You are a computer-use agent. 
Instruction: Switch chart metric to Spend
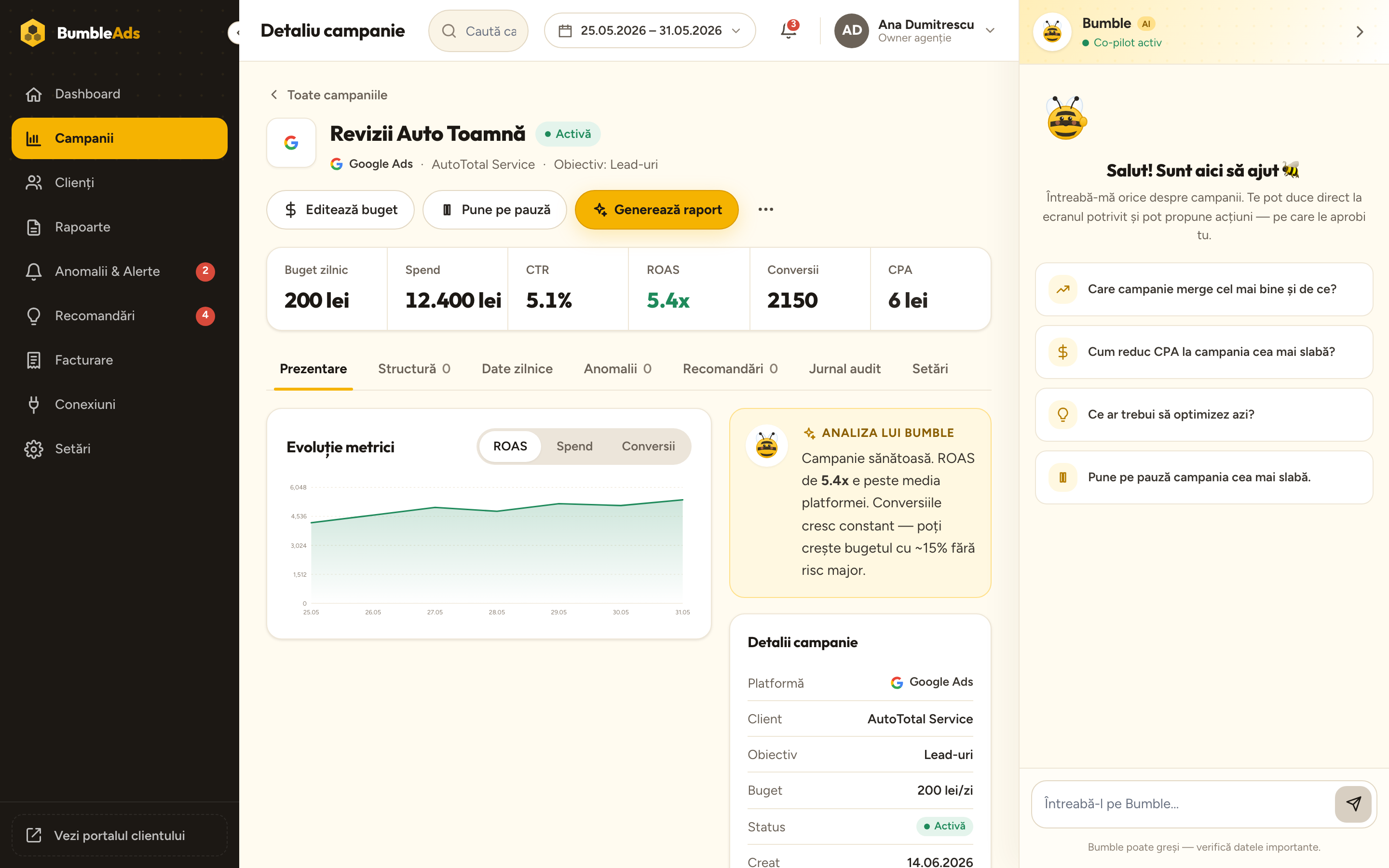tap(574, 447)
